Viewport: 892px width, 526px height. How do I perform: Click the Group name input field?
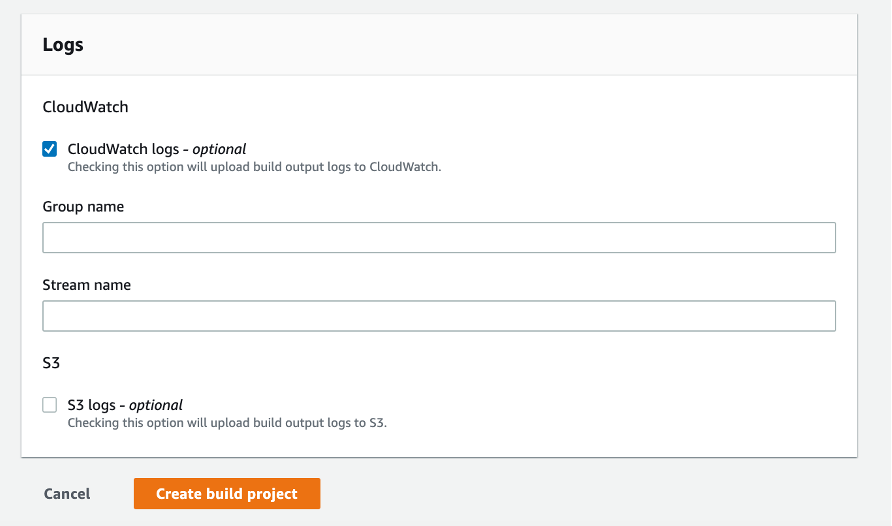pyautogui.click(x=438, y=238)
